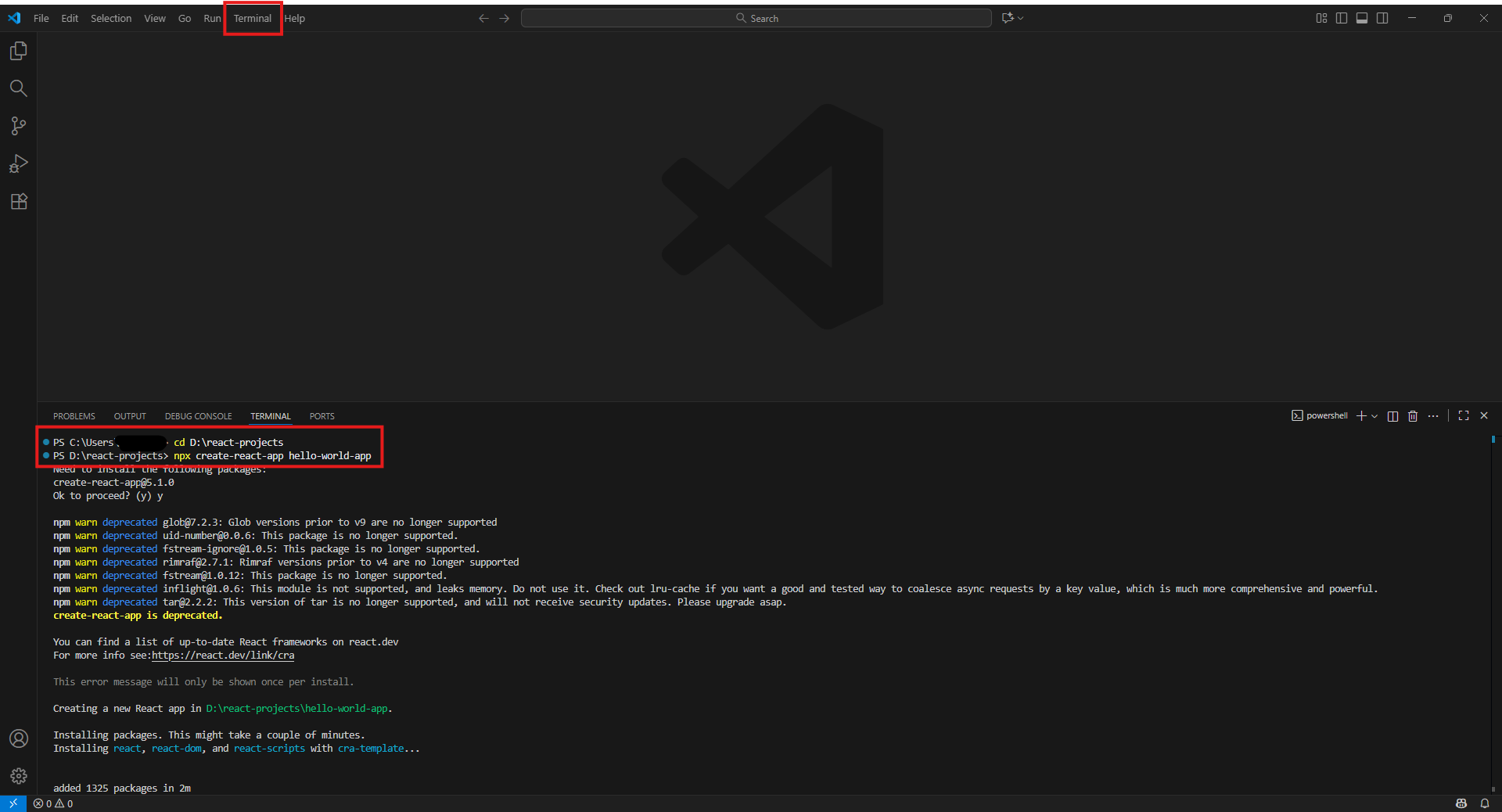Open the Run and Debug view
The width and height of the screenshot is (1502, 812).
coord(19,163)
